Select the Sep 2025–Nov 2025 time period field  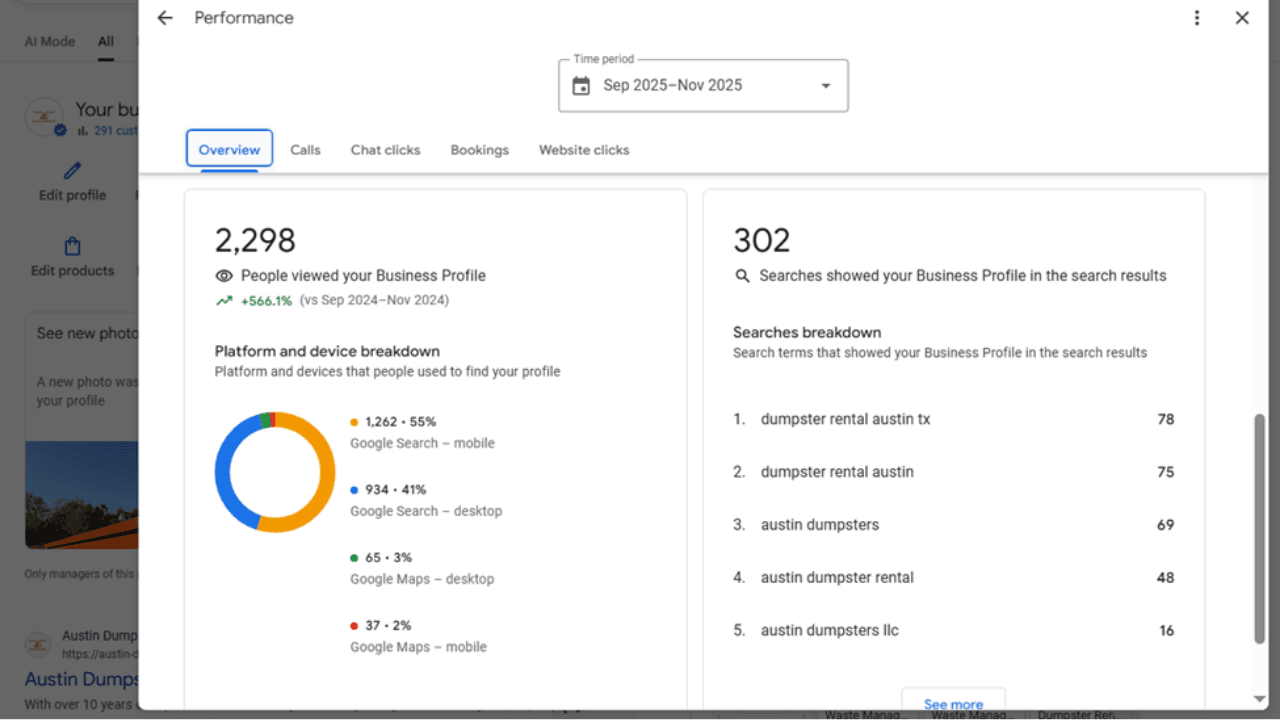[703, 86]
